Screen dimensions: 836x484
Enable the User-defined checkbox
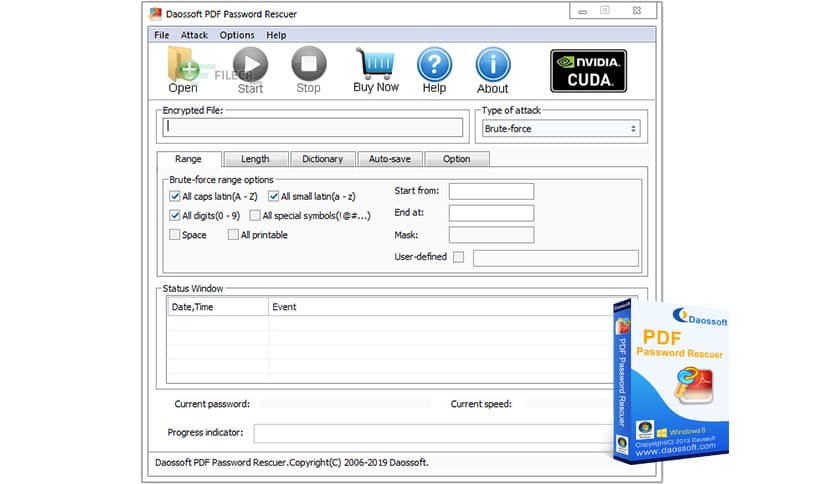[x=459, y=257]
